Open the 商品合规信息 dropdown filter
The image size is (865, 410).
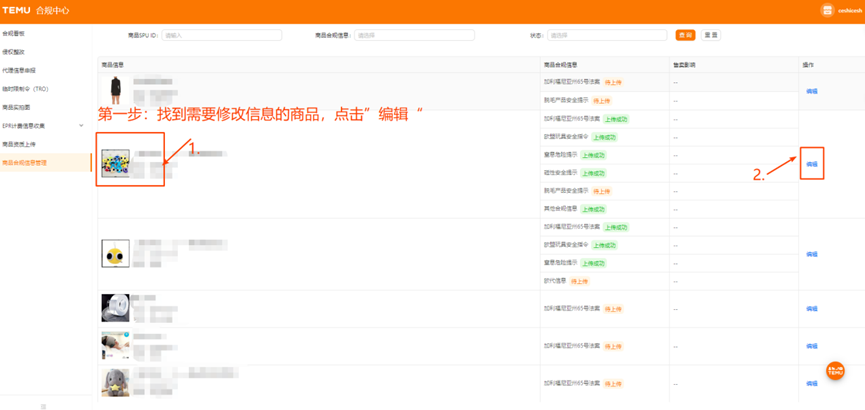click(x=413, y=35)
